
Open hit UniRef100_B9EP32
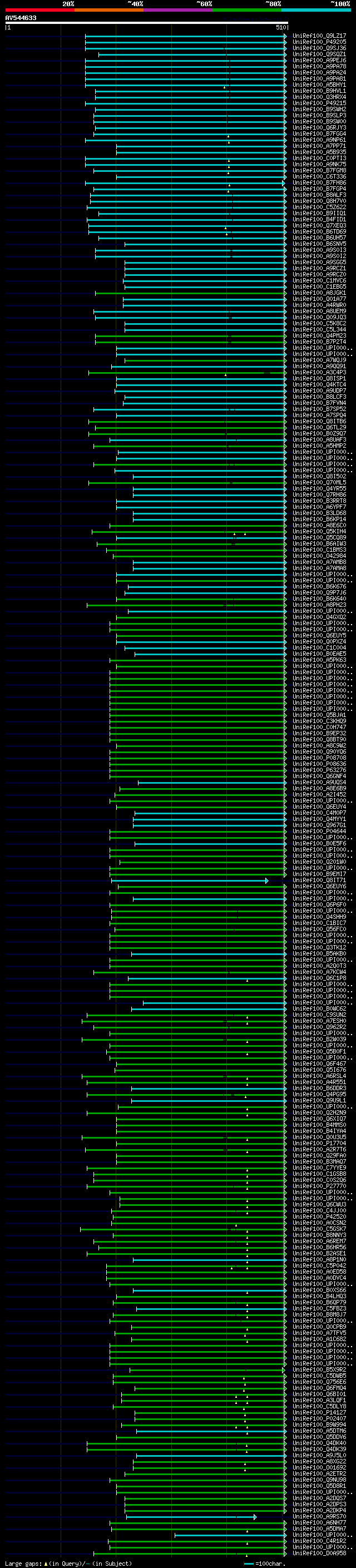319,734
